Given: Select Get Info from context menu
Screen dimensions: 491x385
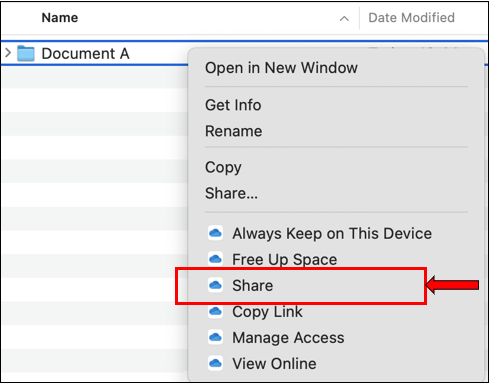Looking at the screenshot, I should [x=233, y=105].
